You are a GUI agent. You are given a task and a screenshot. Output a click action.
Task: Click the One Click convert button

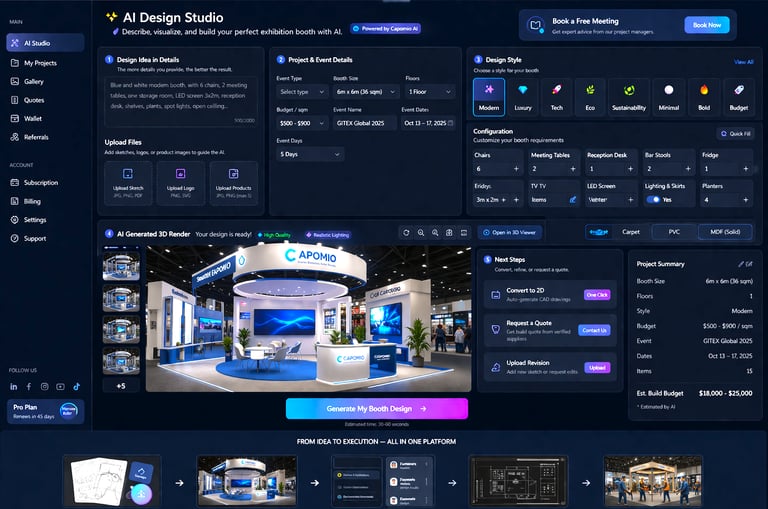[x=597, y=295]
